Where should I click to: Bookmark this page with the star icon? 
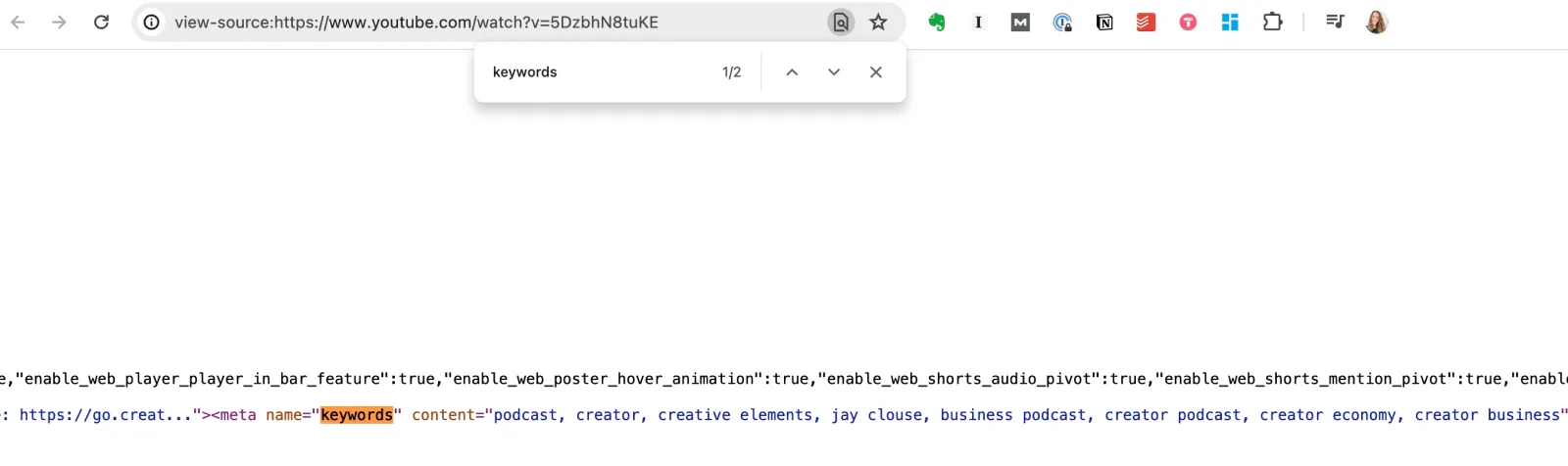pos(878,22)
